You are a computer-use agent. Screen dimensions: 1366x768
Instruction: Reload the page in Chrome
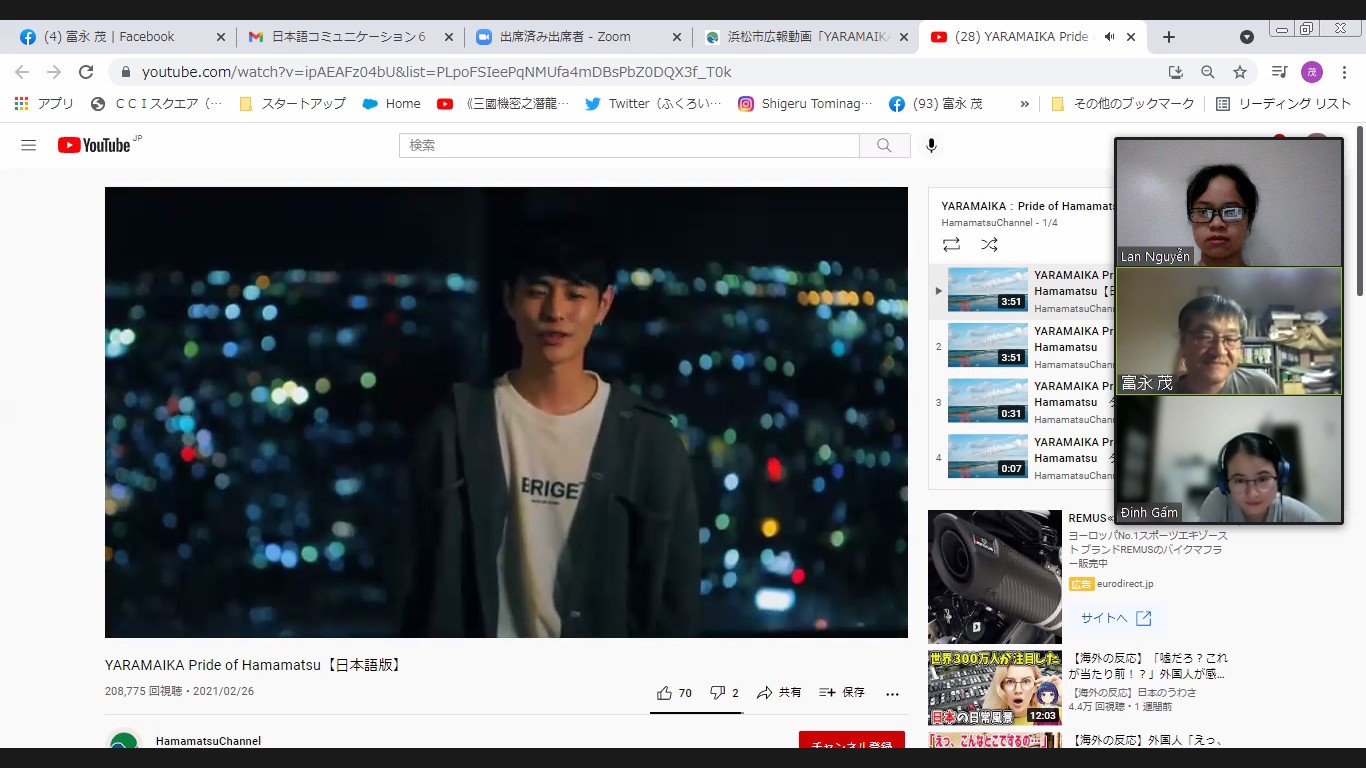pos(86,72)
